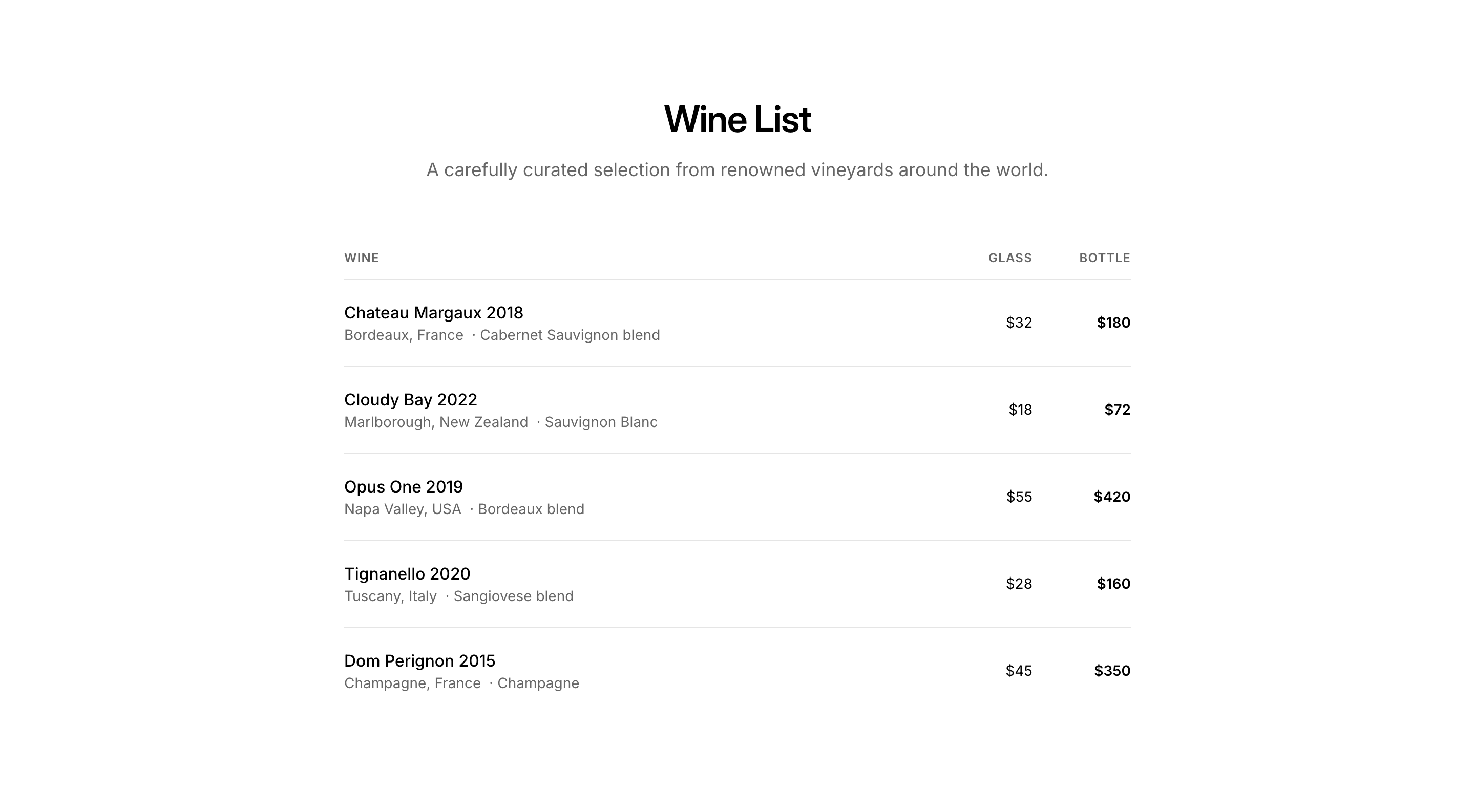Click the $55 glass price

click(x=1019, y=497)
